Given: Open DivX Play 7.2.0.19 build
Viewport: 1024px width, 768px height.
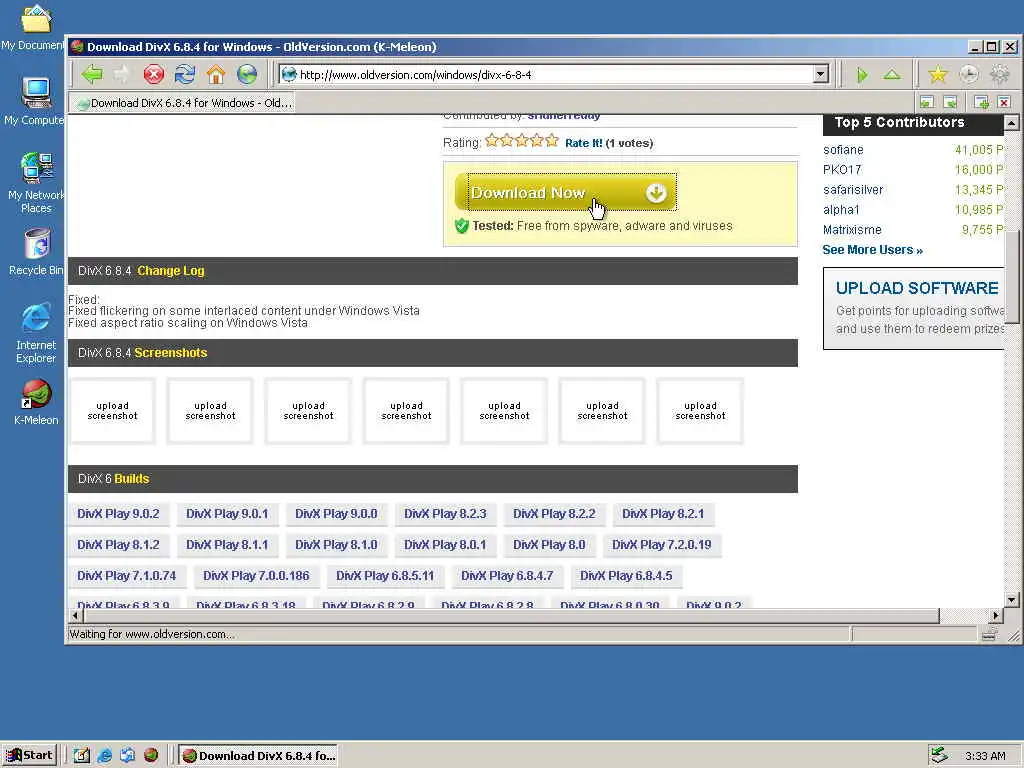Looking at the screenshot, I should point(662,545).
